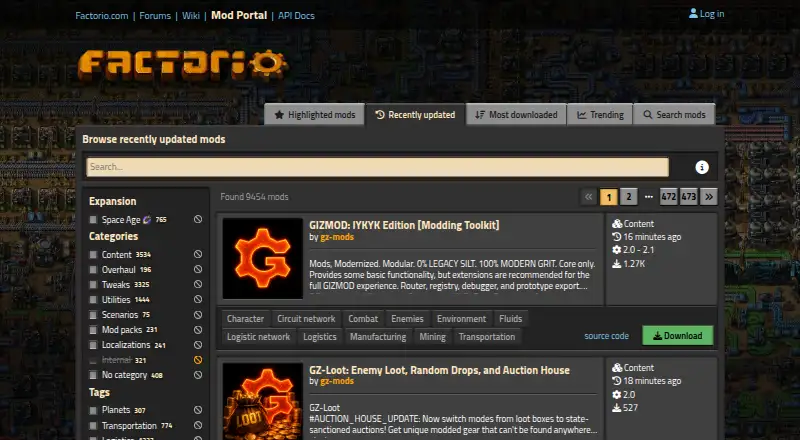This screenshot has height=440, width=800.
Task: Check the Utilities category checkbox
Action: pyautogui.click(x=93, y=300)
